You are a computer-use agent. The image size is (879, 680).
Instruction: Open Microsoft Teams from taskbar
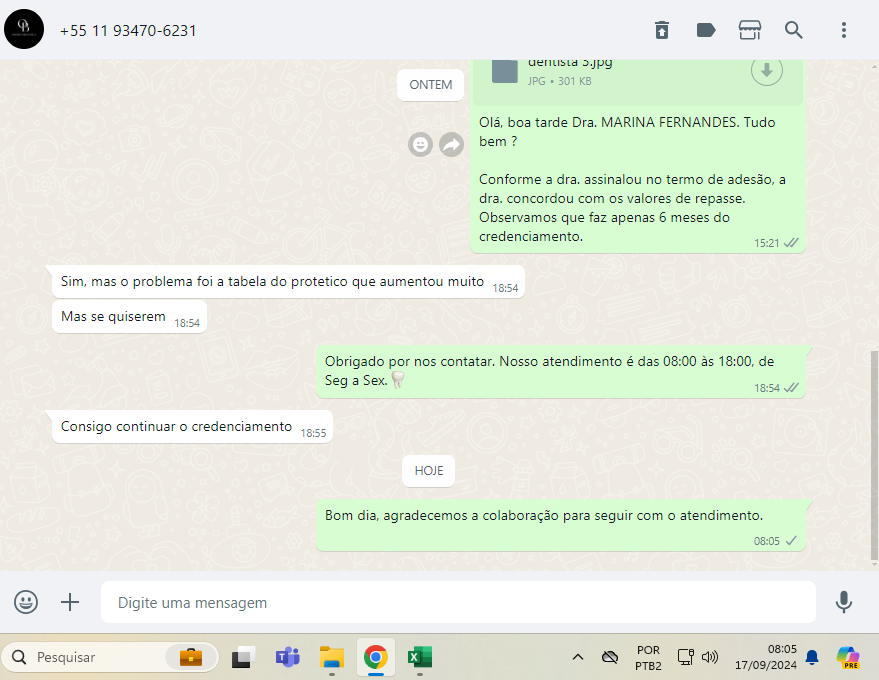288,657
